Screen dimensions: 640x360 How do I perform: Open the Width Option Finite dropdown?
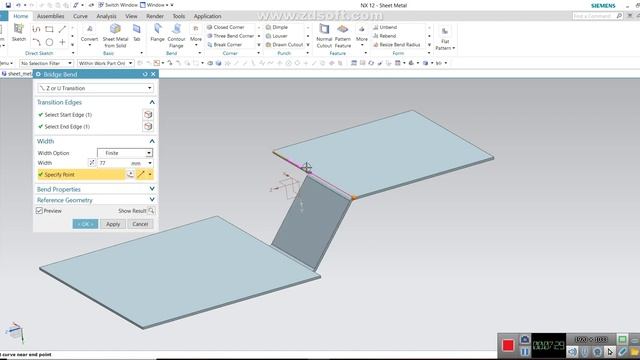pyautogui.click(x=125, y=153)
